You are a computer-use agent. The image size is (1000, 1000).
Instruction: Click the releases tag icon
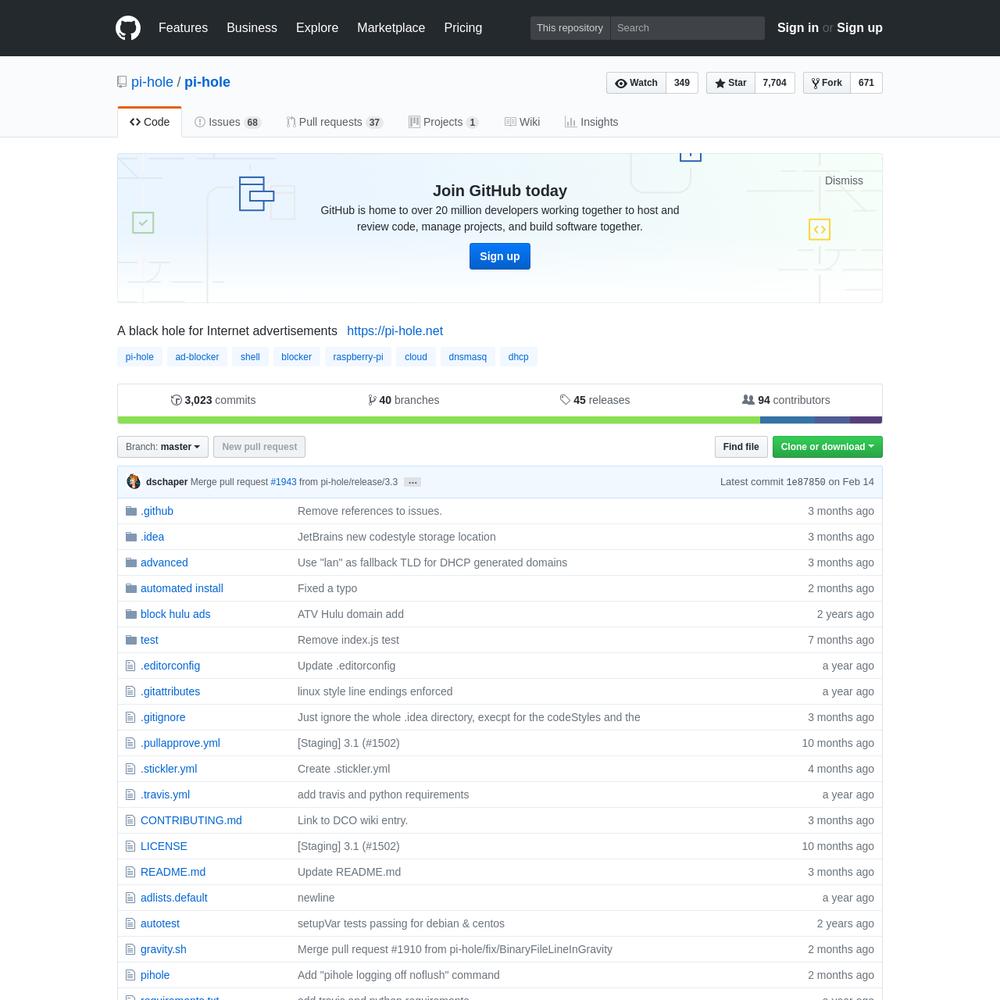565,399
